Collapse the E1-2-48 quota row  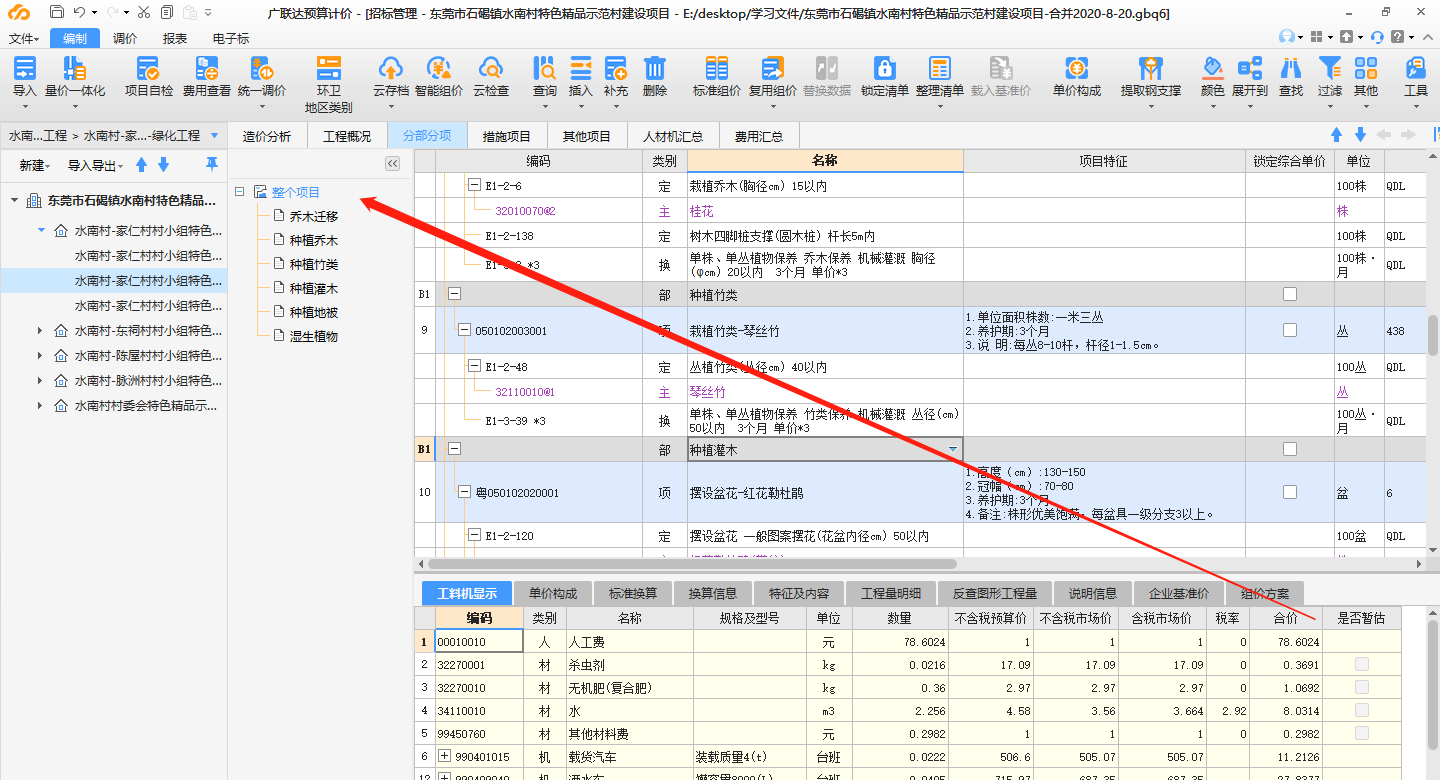coord(474,367)
